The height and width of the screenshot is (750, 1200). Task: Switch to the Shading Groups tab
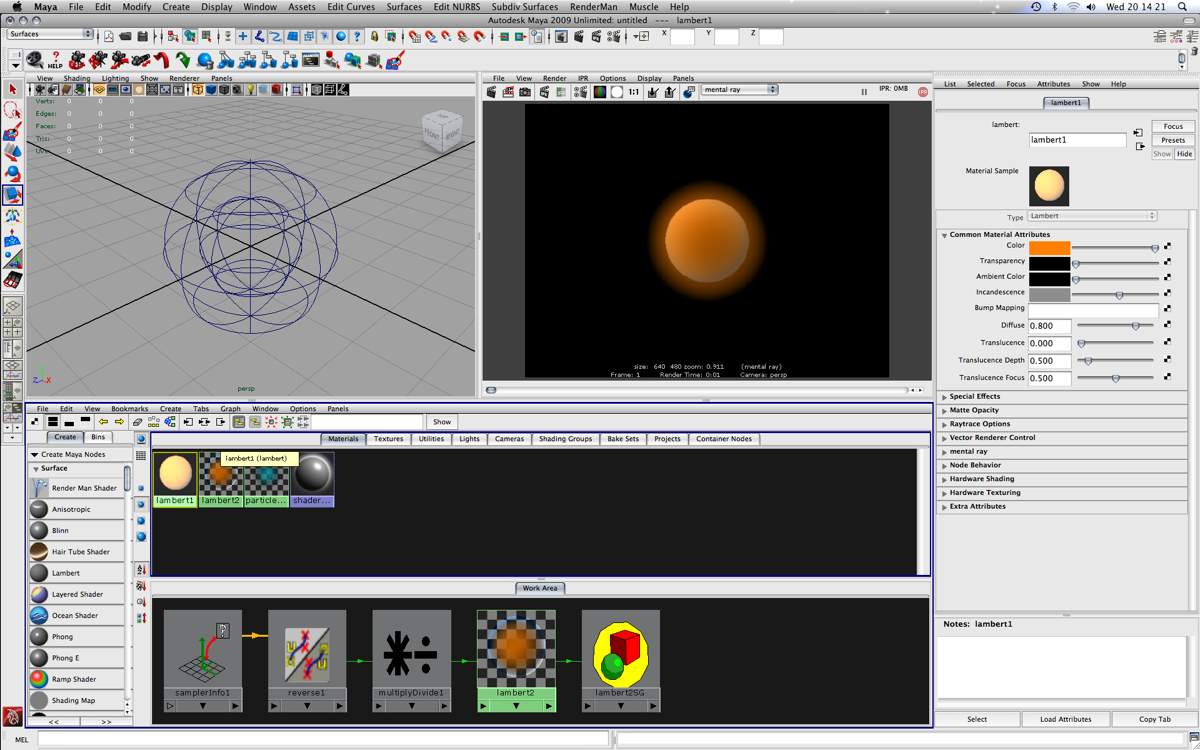coord(565,439)
